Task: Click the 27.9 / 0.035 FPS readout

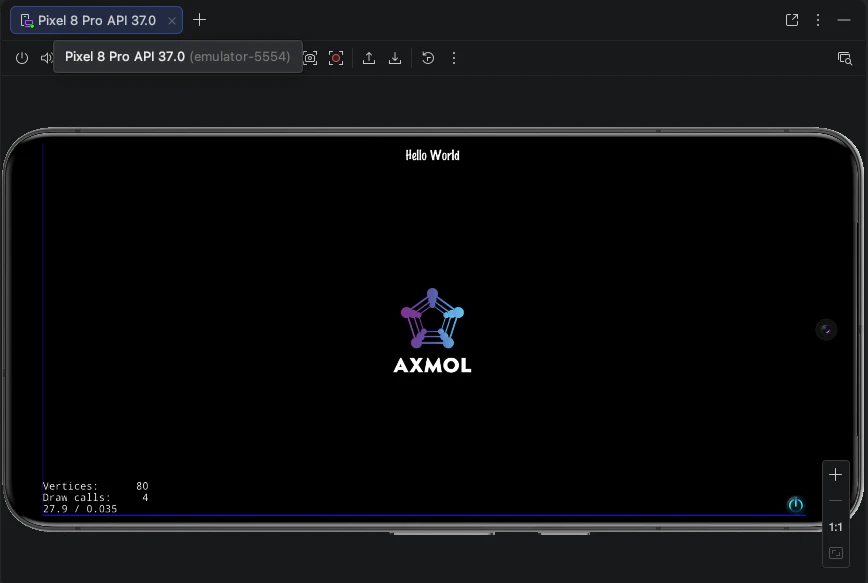Action: pos(80,509)
